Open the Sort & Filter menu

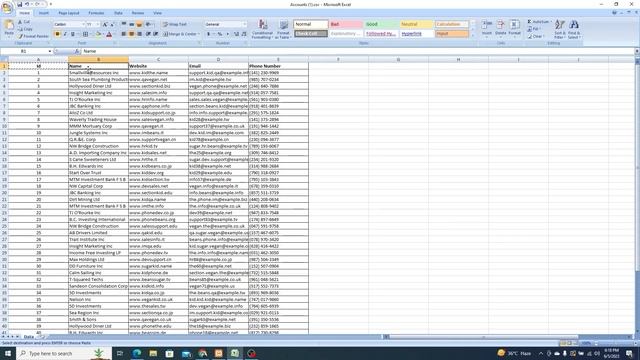click(x=560, y=29)
